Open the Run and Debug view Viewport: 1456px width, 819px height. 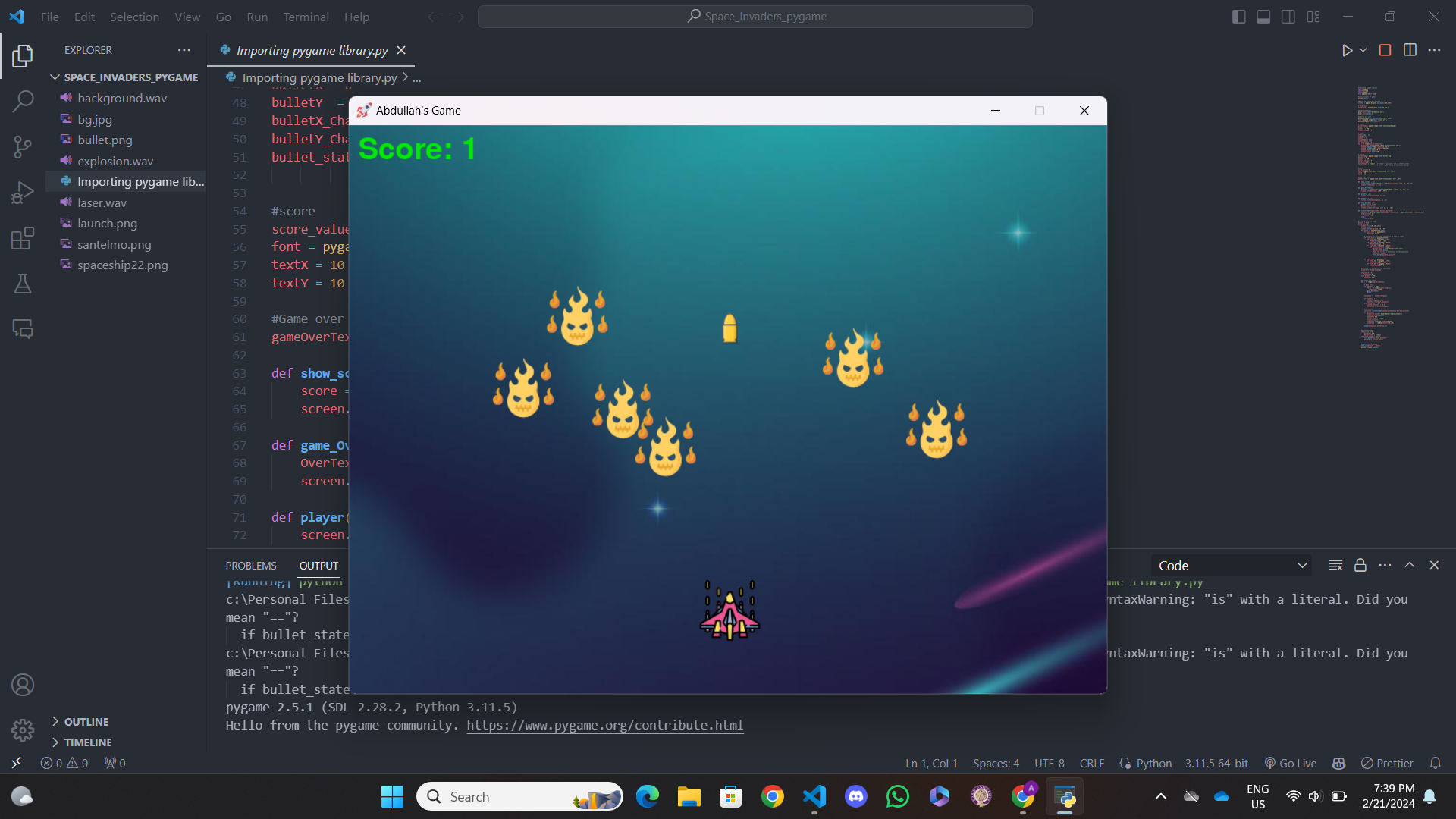coord(23,193)
